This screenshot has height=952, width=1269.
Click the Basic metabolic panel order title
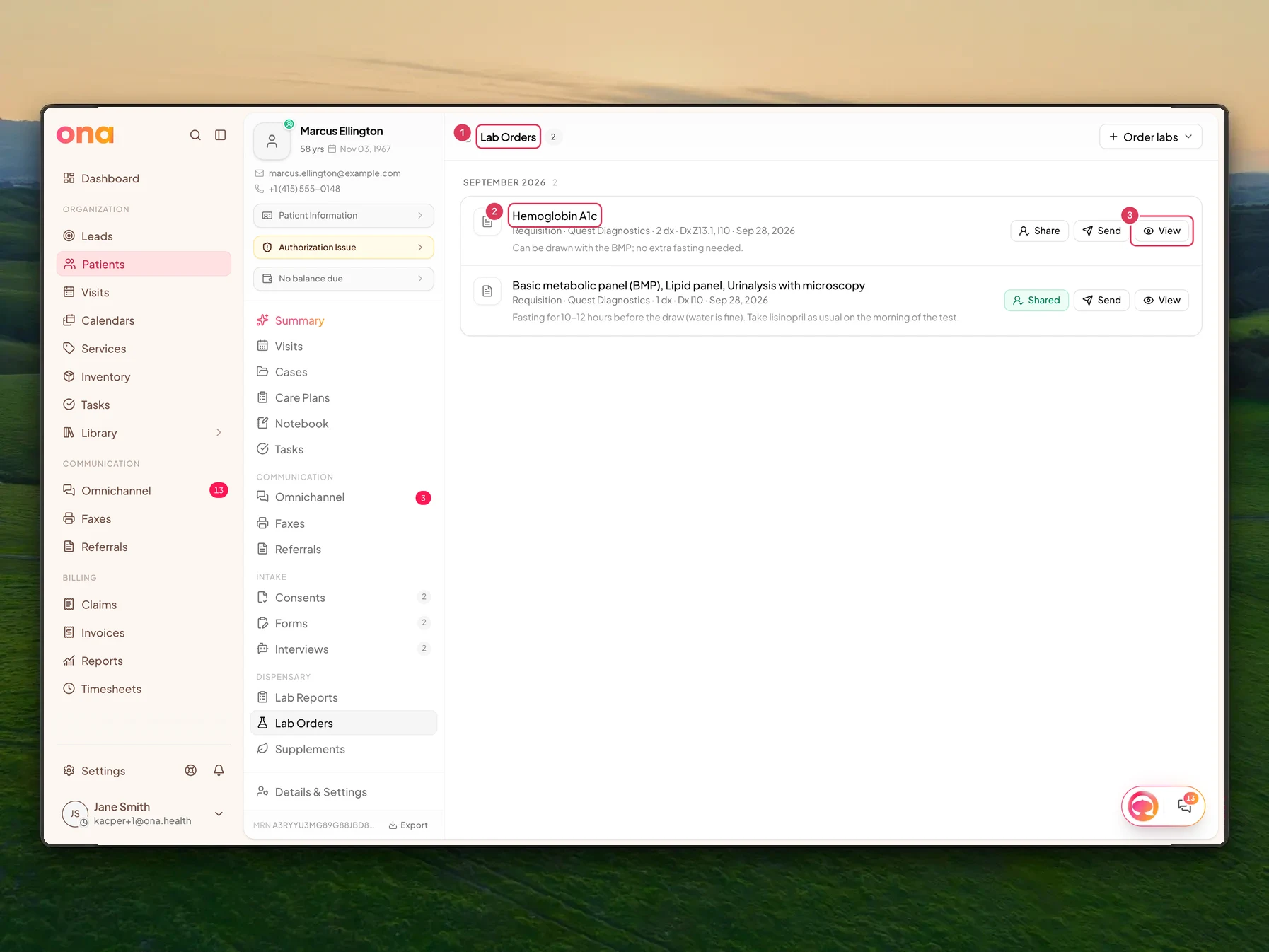(x=688, y=286)
